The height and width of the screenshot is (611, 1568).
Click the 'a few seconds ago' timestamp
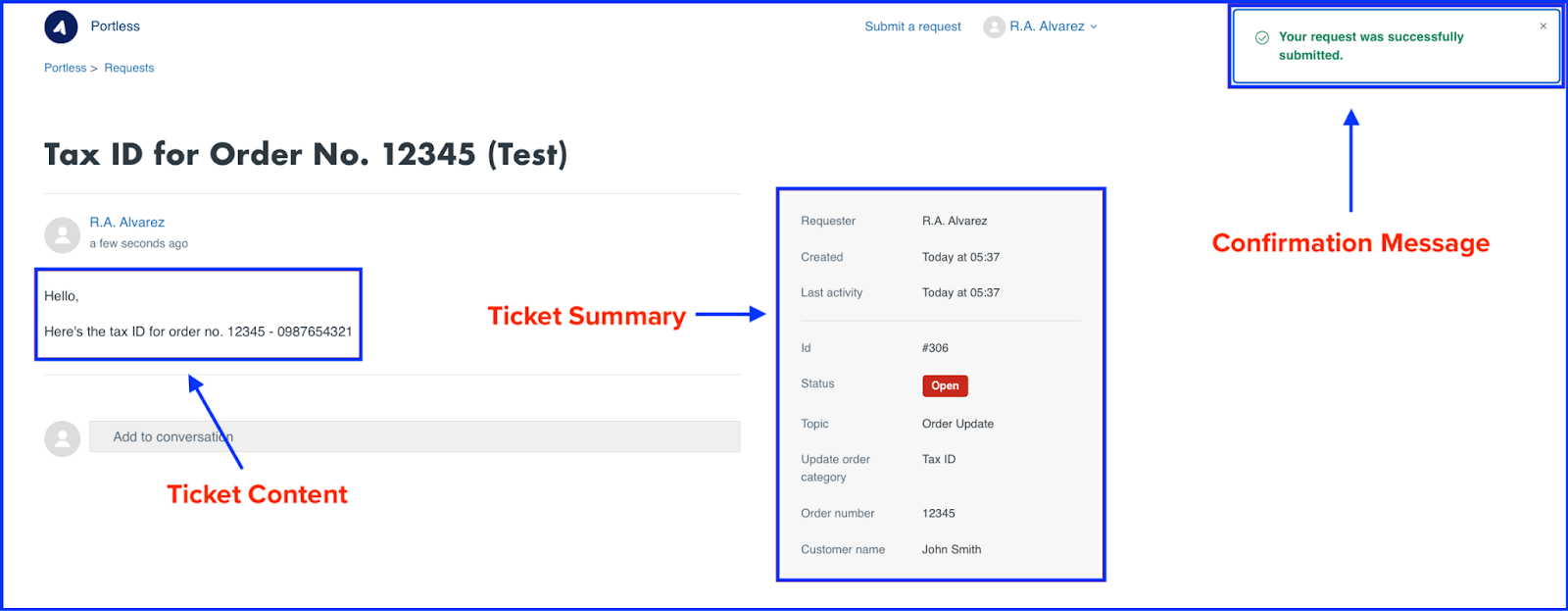pyautogui.click(x=139, y=244)
